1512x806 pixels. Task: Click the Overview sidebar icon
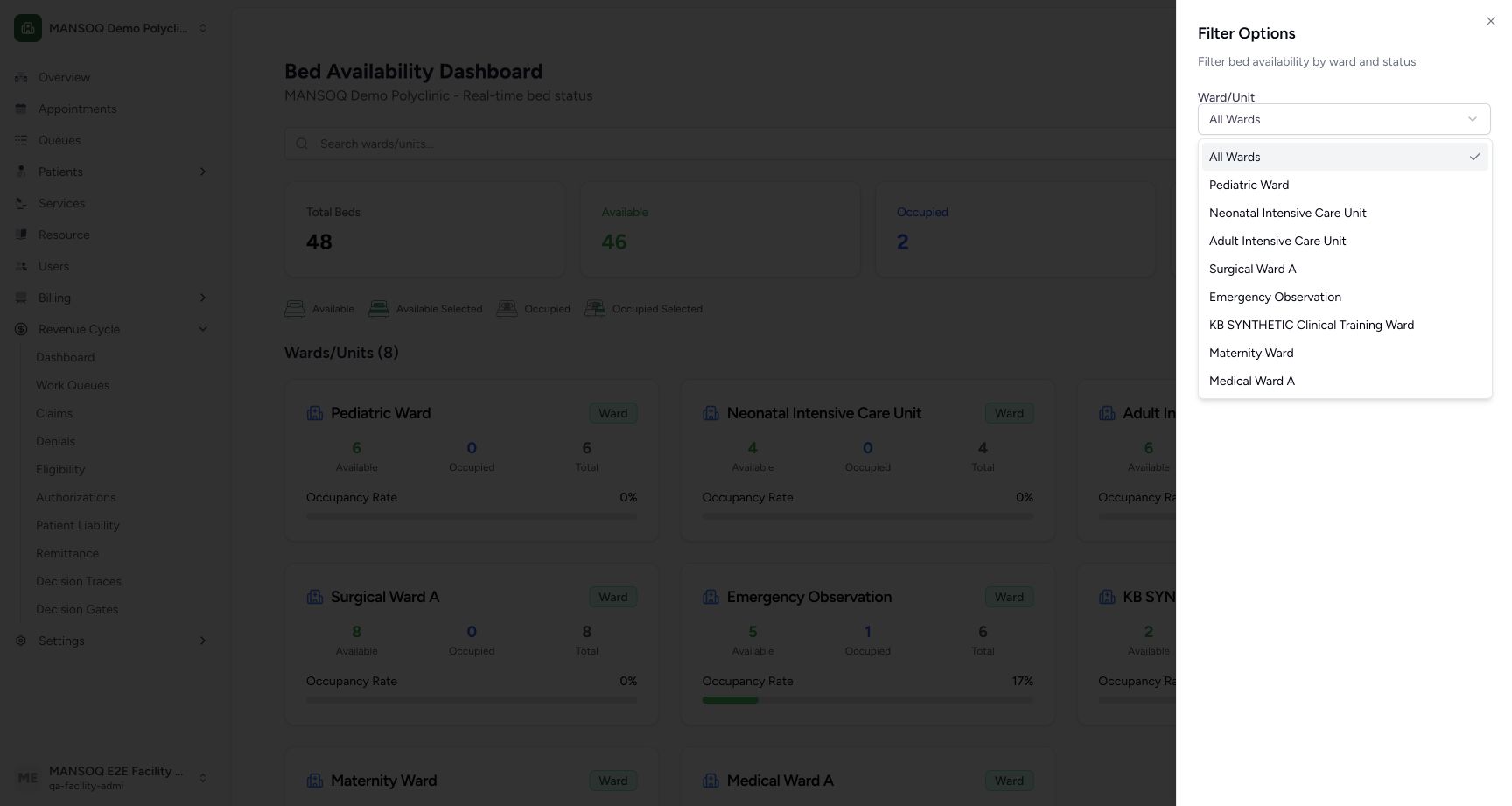click(21, 77)
